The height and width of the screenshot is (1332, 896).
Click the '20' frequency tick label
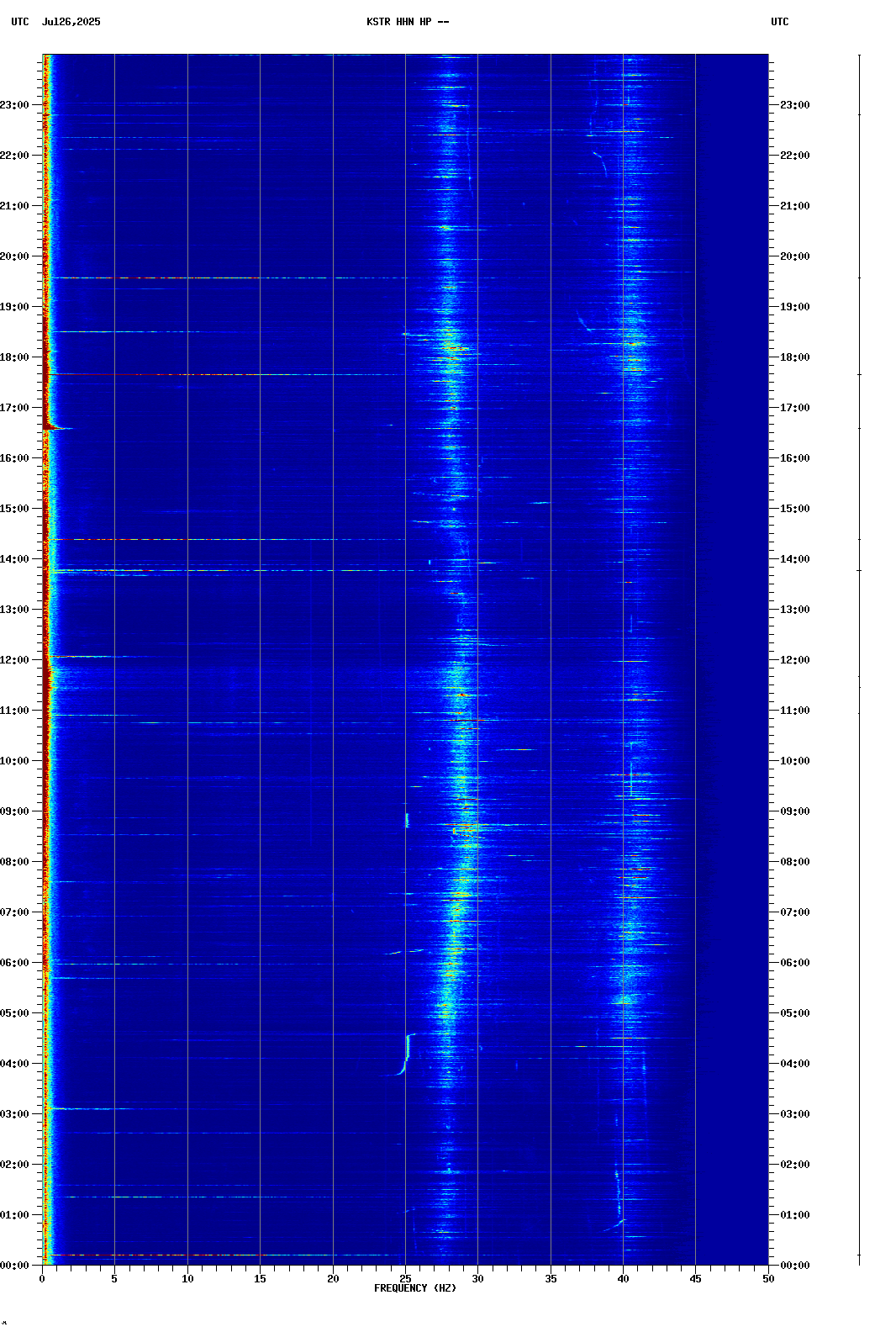[333, 1279]
